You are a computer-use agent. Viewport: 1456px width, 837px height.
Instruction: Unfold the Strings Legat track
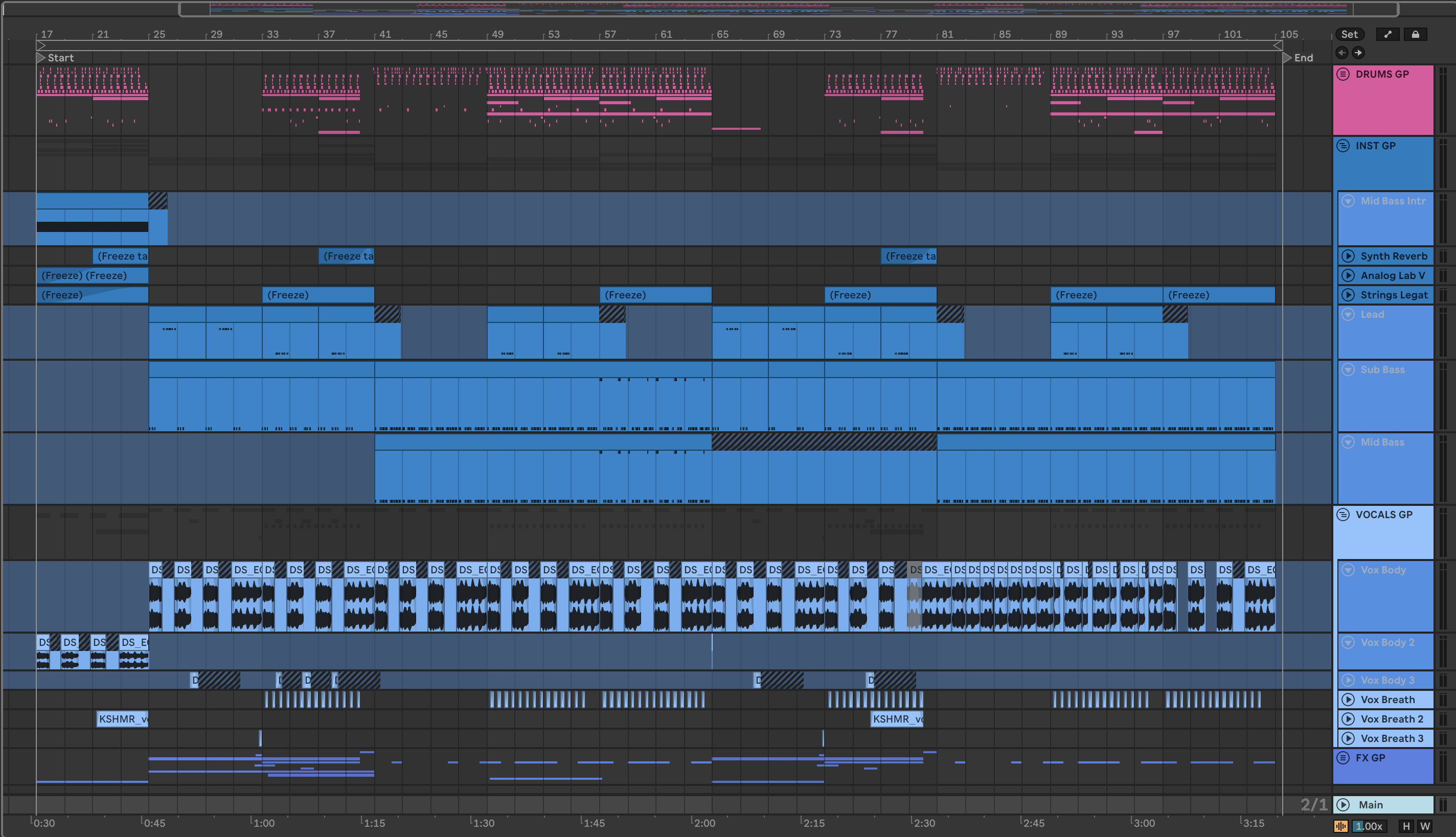coord(1348,295)
